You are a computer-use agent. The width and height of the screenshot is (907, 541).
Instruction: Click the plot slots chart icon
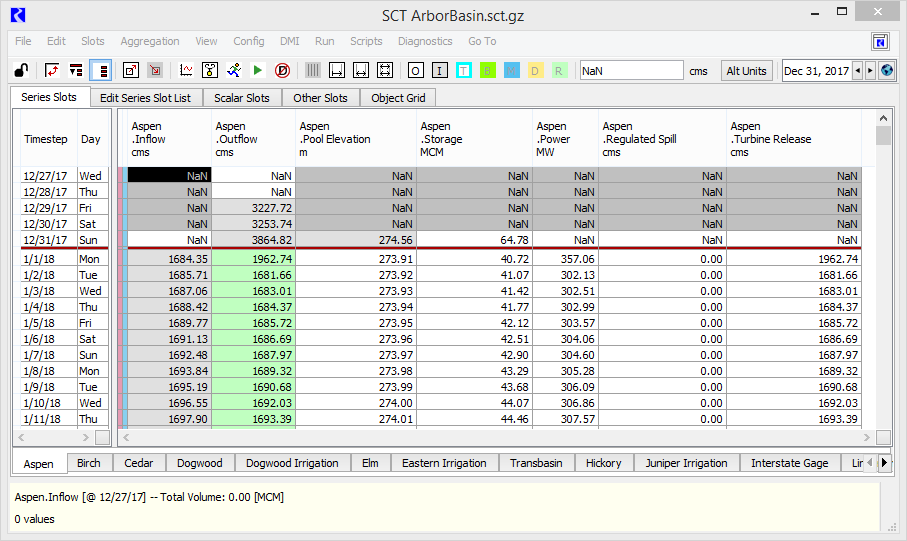tap(186, 70)
